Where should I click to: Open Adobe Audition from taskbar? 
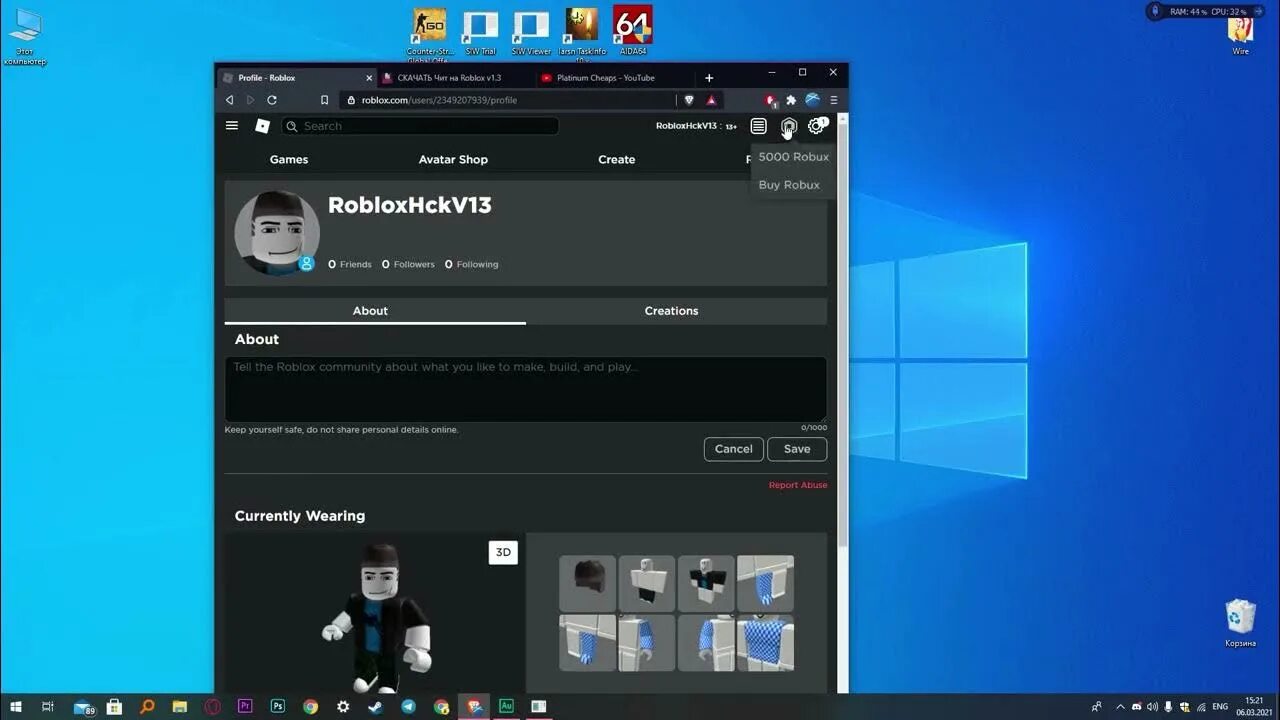tap(506, 706)
